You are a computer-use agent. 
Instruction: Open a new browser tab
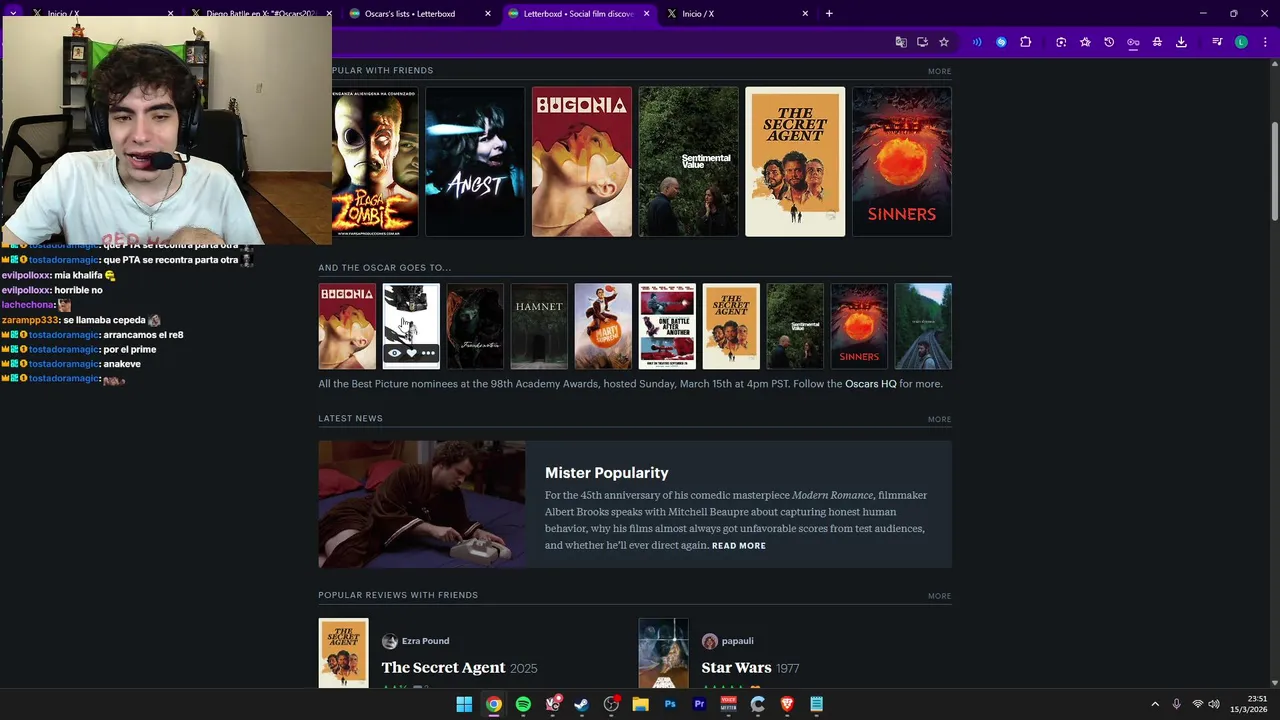(x=829, y=14)
